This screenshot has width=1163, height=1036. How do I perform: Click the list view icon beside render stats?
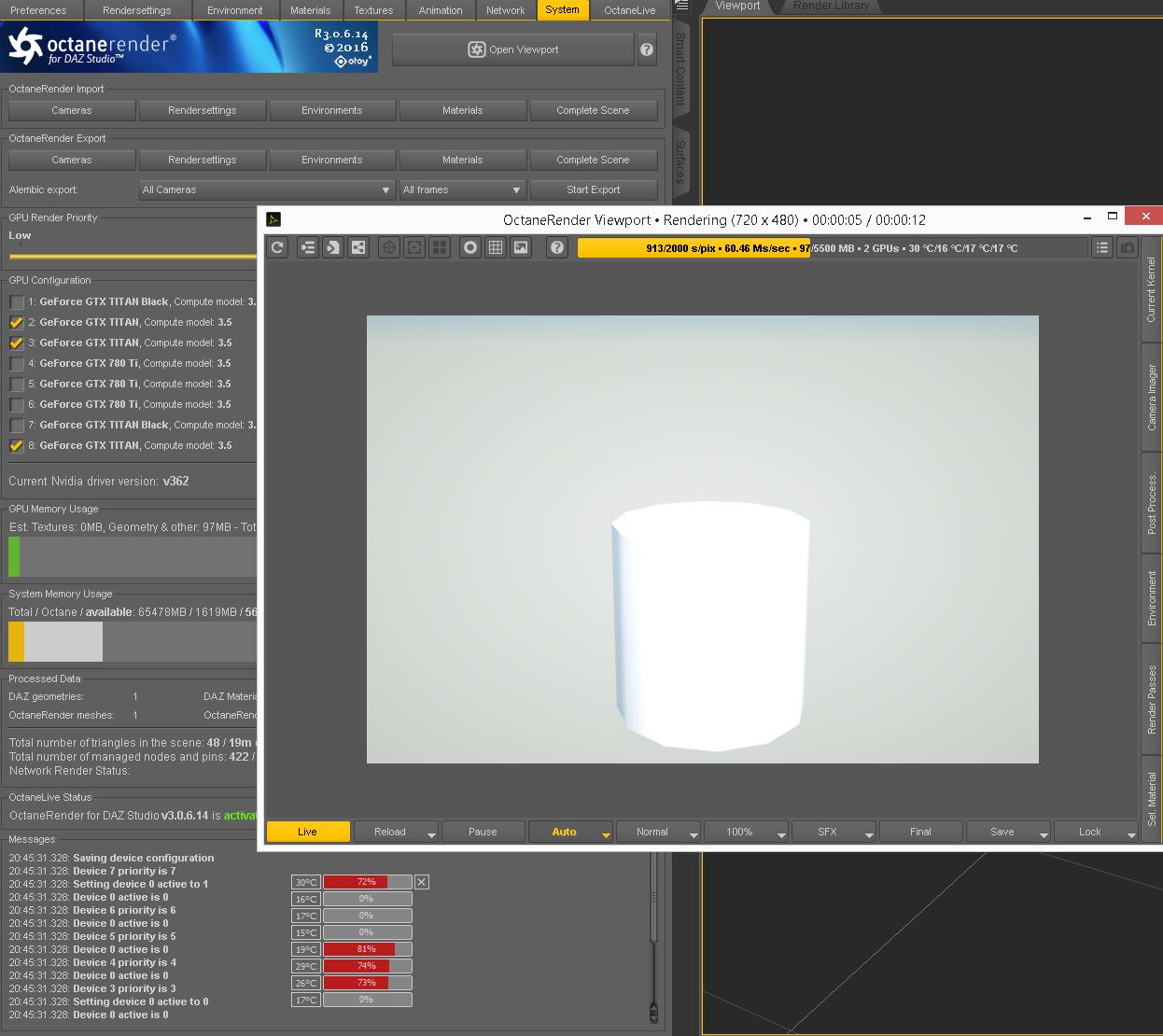1102,247
